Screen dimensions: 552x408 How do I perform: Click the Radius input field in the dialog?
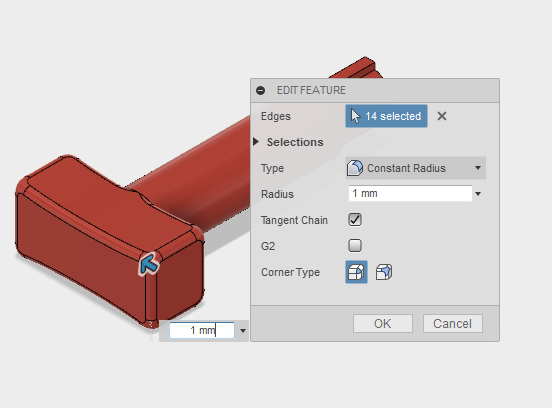(410, 194)
